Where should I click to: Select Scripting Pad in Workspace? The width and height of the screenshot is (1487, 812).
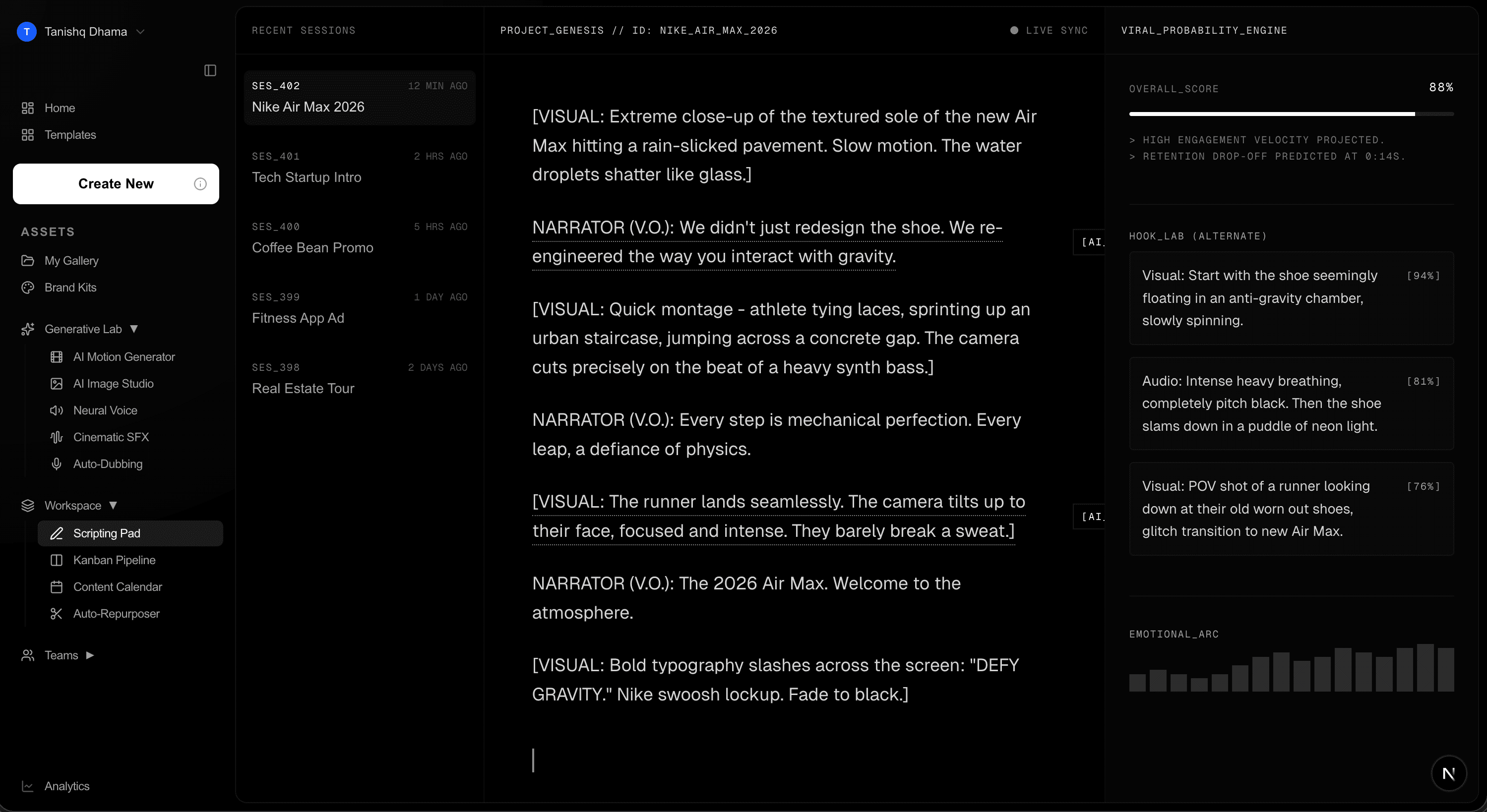[130, 534]
